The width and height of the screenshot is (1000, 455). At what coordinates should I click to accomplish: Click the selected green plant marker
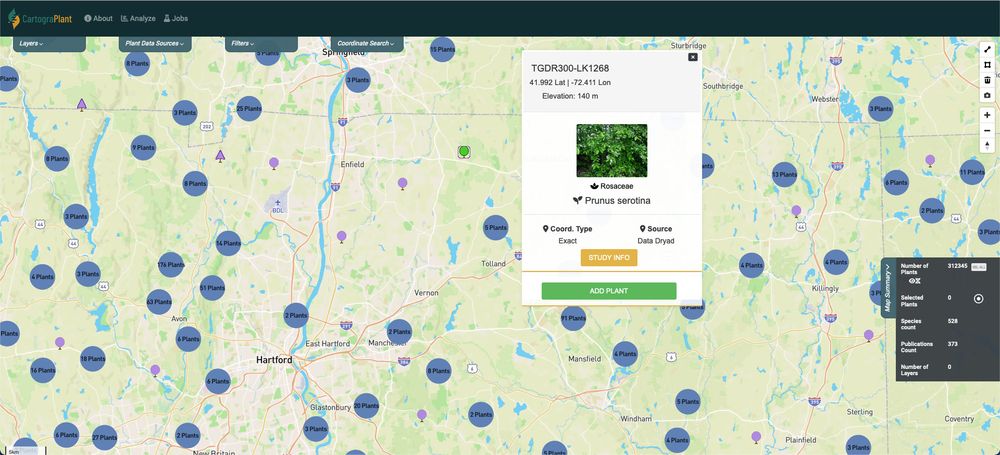pos(464,151)
